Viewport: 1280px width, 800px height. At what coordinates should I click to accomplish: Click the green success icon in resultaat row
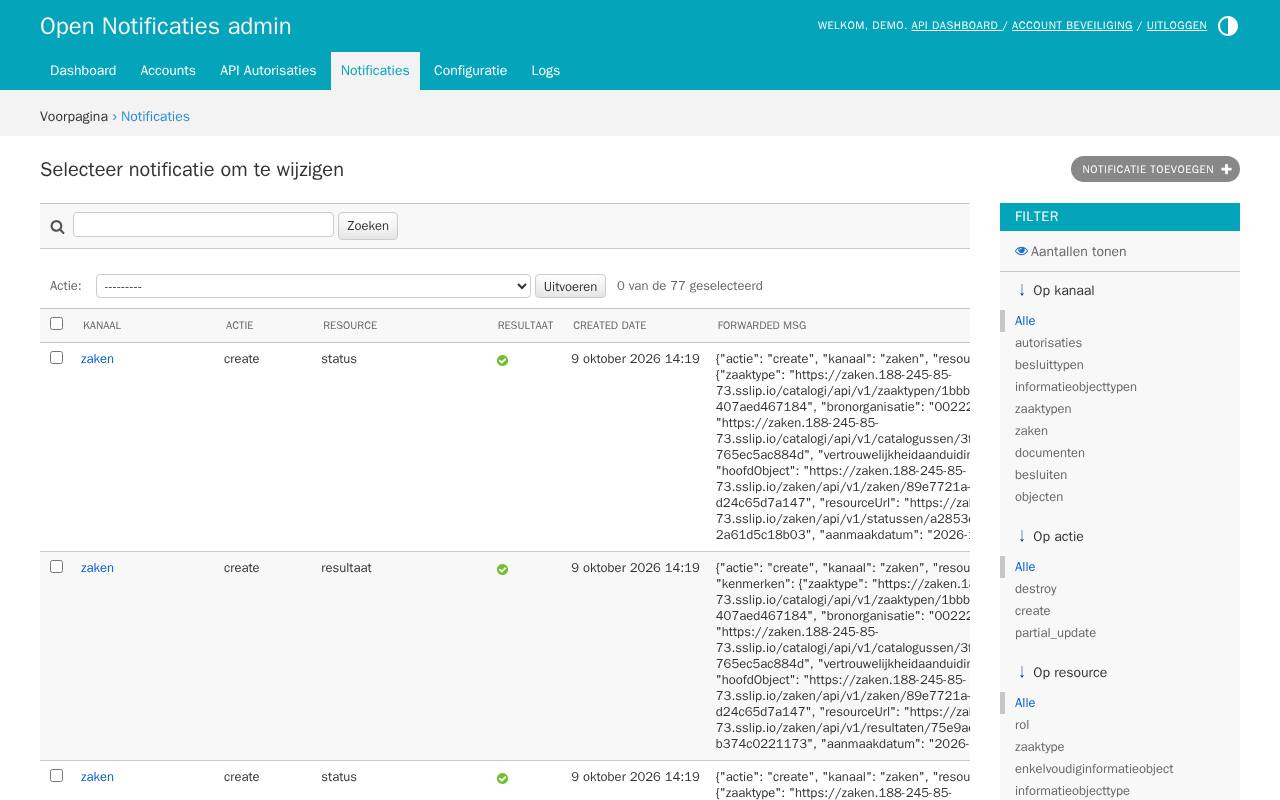point(502,569)
